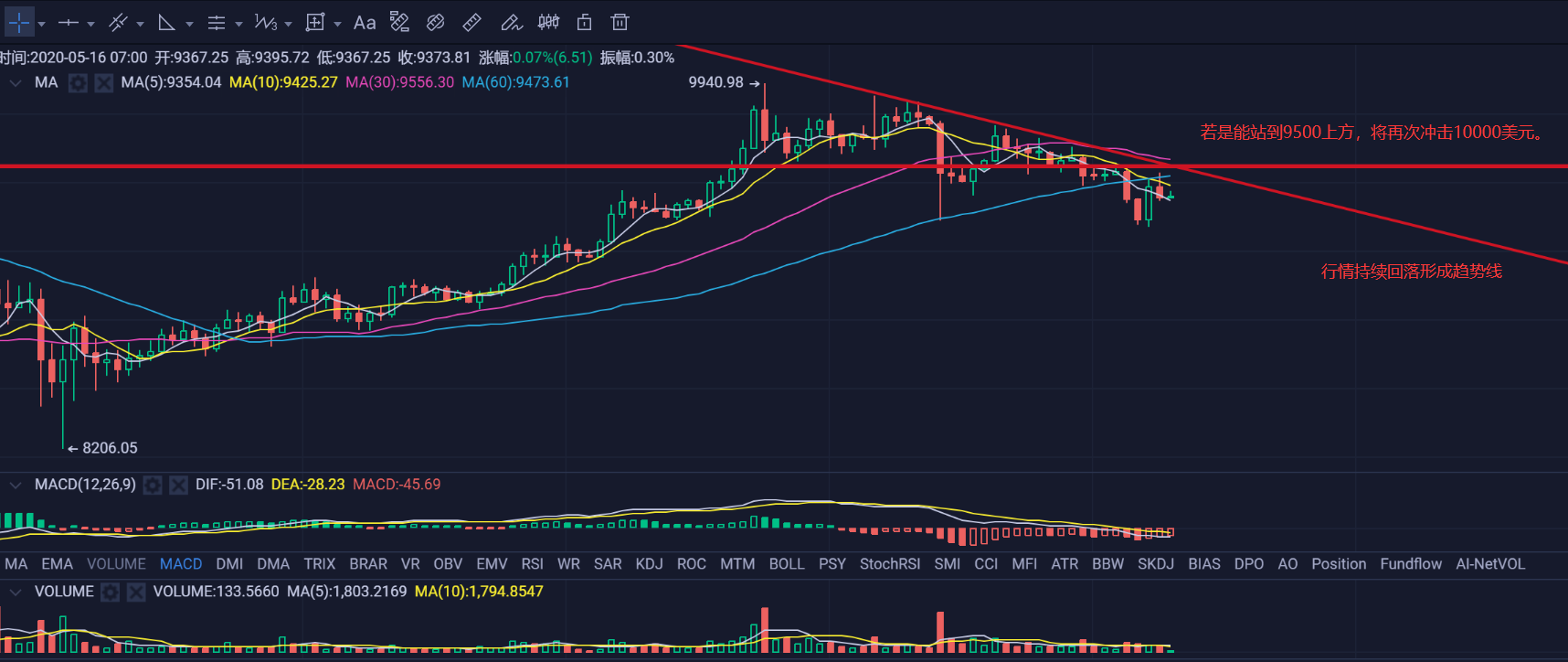Image resolution: width=1568 pixels, height=662 pixels.
Task: Open dropdown arrow beside horizontal levels tool
Action: (239, 24)
